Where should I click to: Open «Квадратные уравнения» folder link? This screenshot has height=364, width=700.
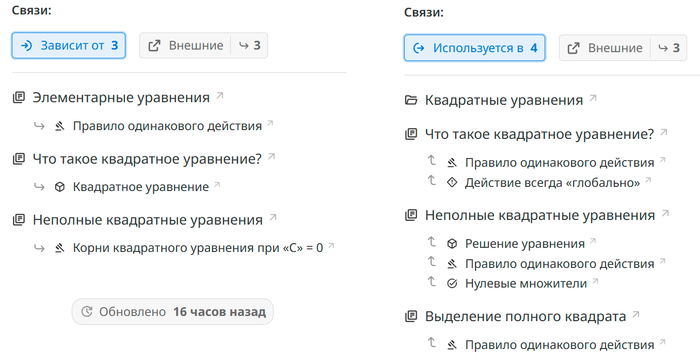(x=504, y=100)
